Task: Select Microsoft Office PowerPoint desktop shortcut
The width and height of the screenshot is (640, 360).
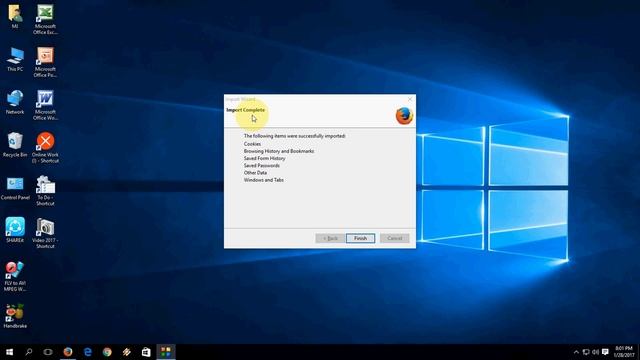Action: (x=45, y=62)
